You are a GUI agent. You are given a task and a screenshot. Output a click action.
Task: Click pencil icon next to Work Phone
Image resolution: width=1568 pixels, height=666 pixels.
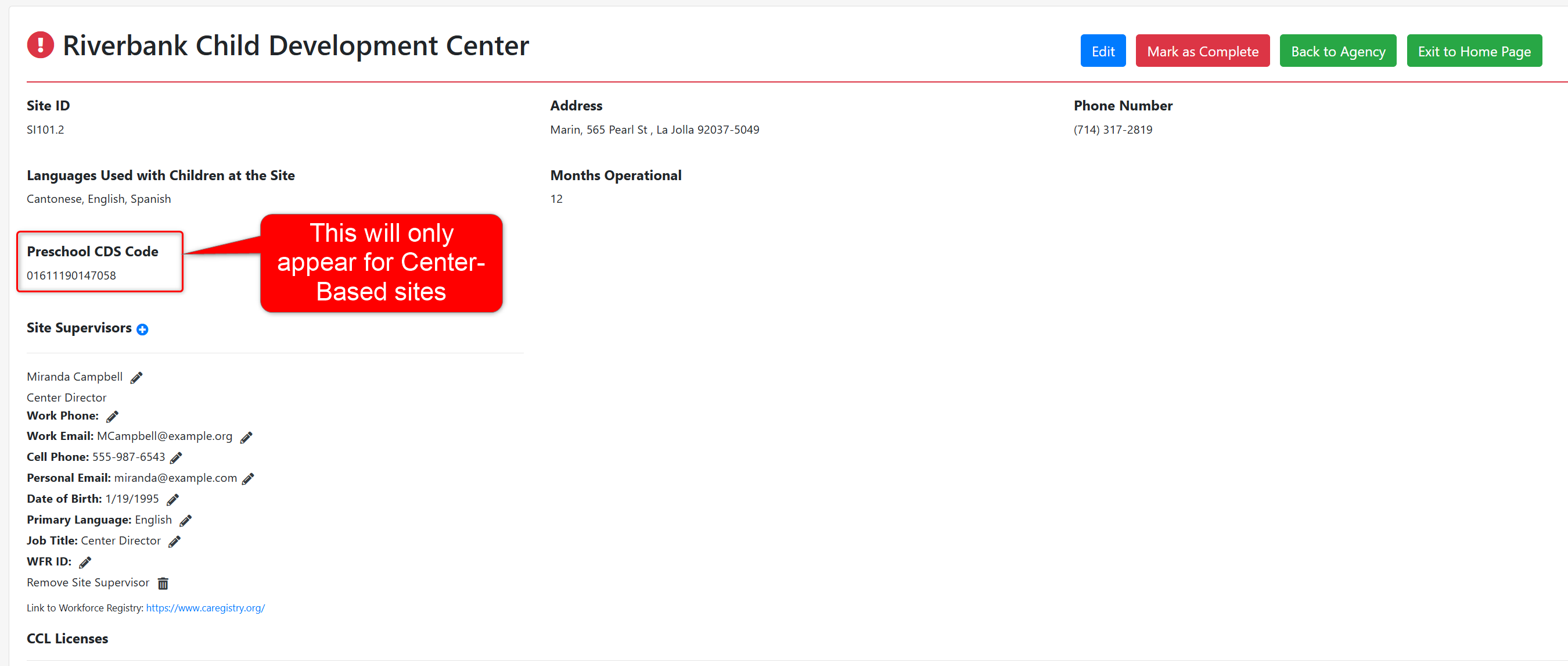click(x=112, y=417)
